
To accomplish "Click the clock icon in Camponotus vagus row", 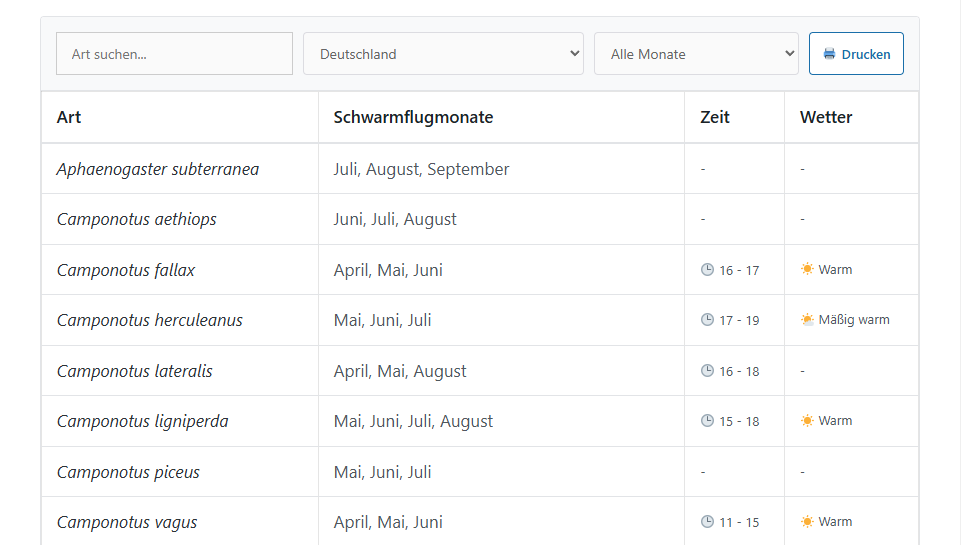I will pos(707,522).
